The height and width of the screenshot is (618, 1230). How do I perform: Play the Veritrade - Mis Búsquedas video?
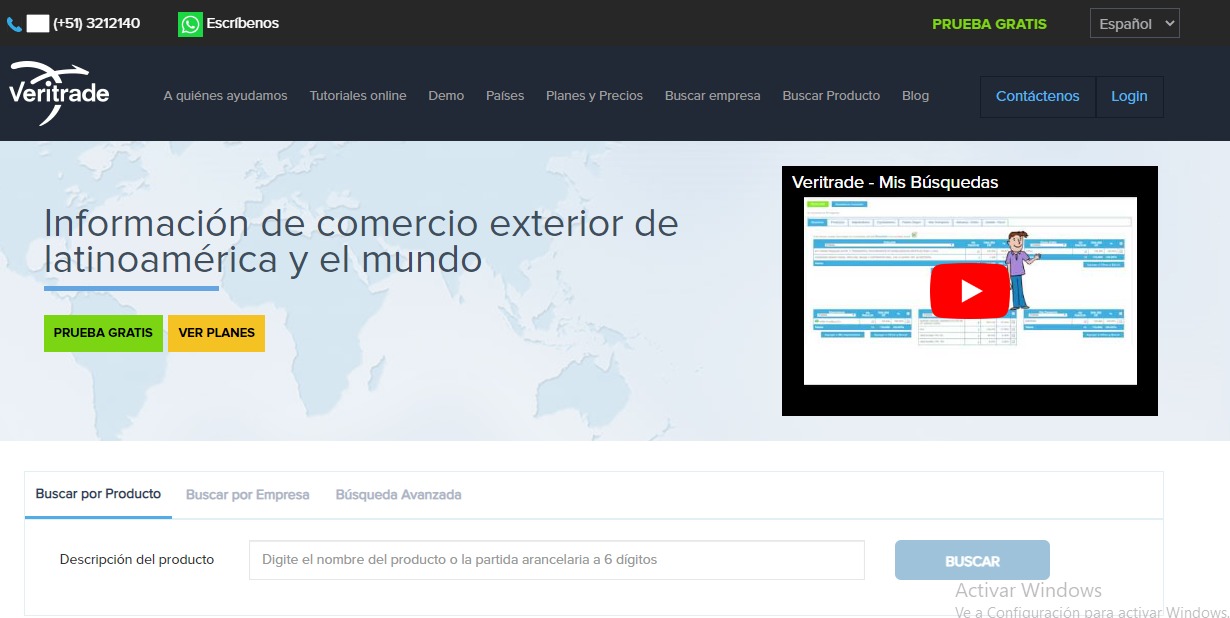tap(967, 291)
